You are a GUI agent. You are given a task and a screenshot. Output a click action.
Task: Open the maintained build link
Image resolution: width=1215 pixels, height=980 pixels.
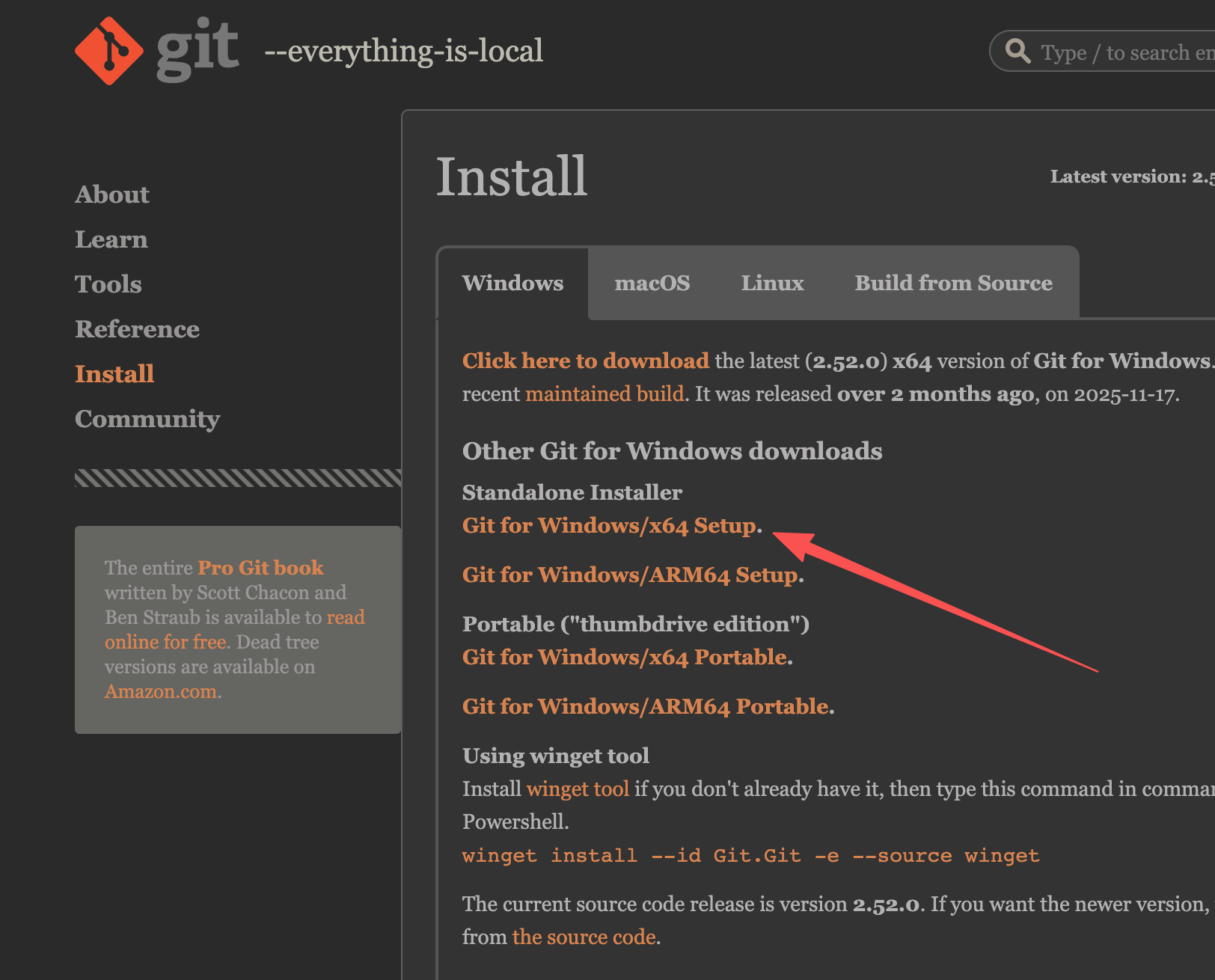[605, 393]
